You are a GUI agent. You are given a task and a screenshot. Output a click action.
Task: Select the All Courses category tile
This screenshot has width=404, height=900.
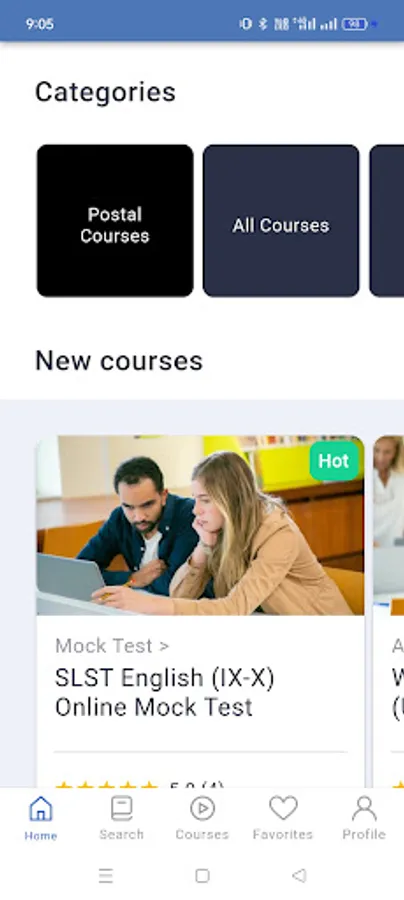point(281,220)
